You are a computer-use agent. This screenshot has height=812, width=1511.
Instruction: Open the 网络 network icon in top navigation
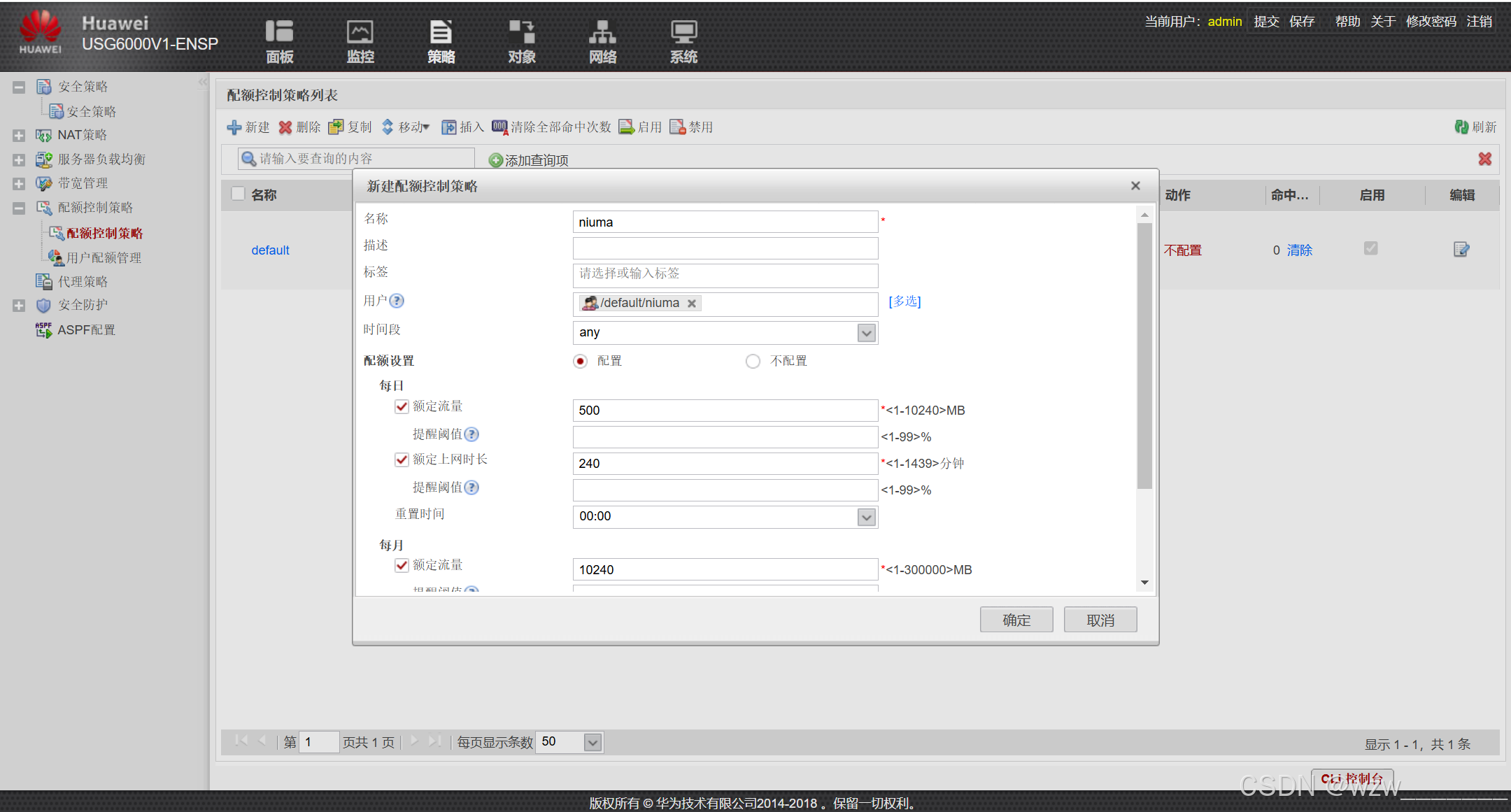[602, 33]
